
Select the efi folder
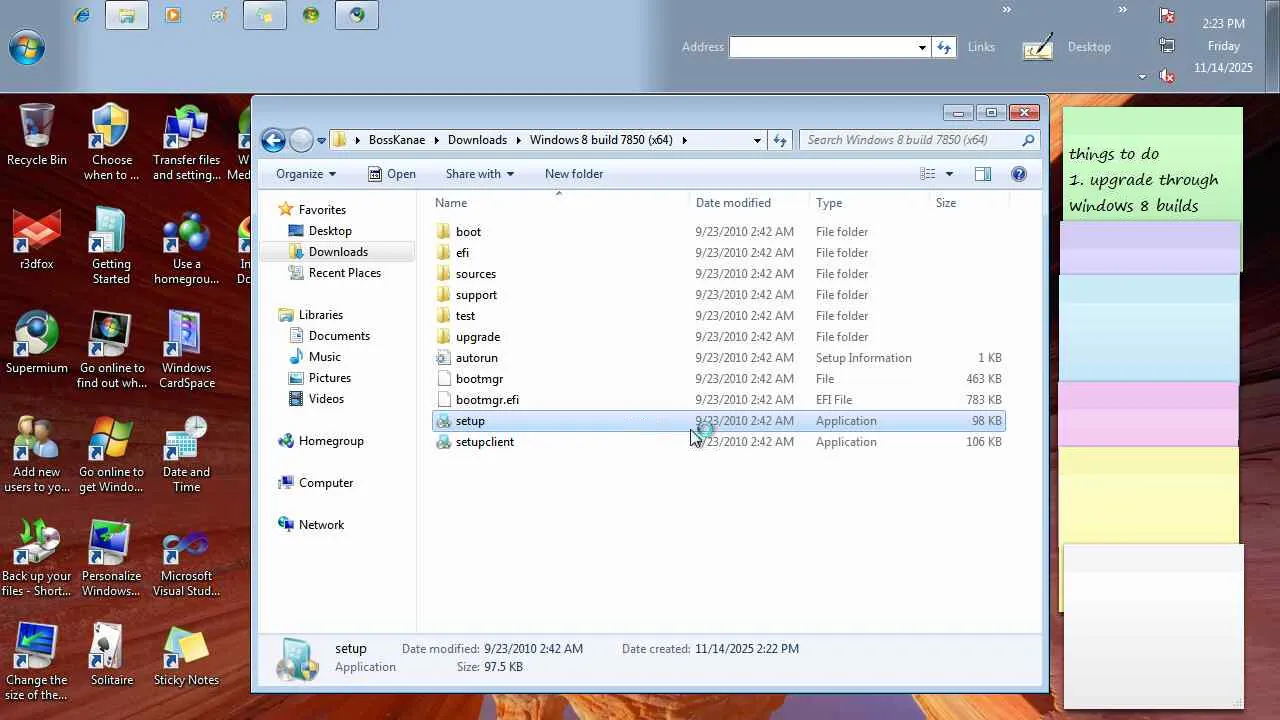718,253
